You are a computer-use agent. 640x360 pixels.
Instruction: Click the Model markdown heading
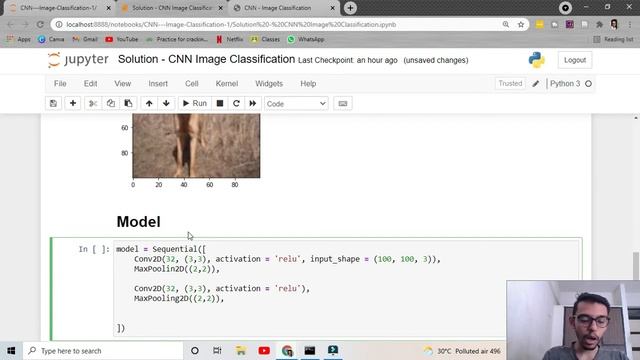coord(138,222)
